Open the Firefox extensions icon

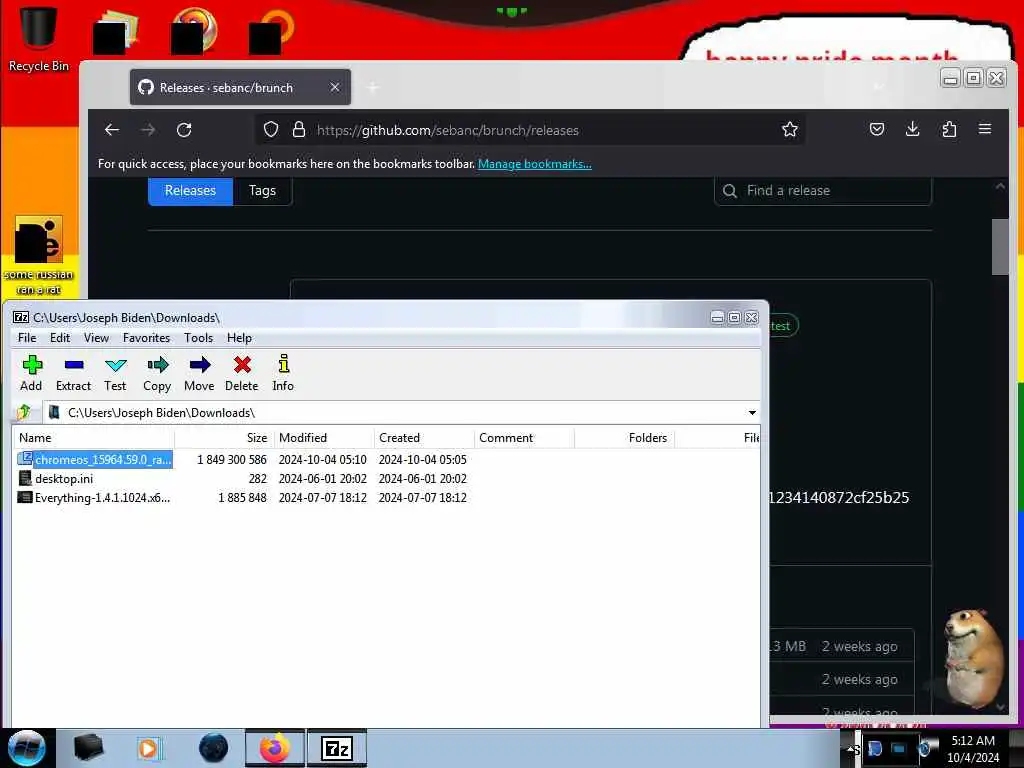tap(949, 129)
